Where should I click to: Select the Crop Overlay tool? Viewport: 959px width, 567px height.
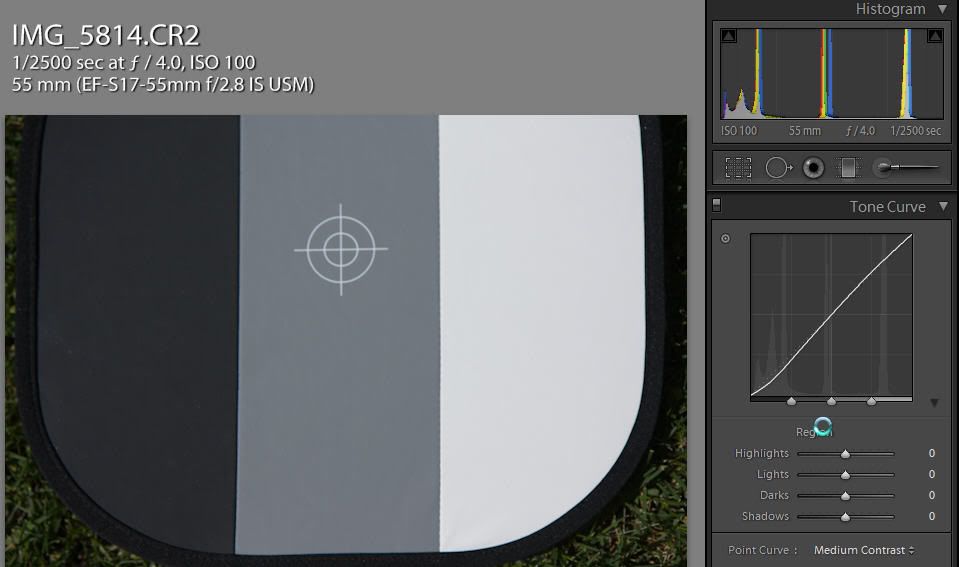tap(738, 168)
